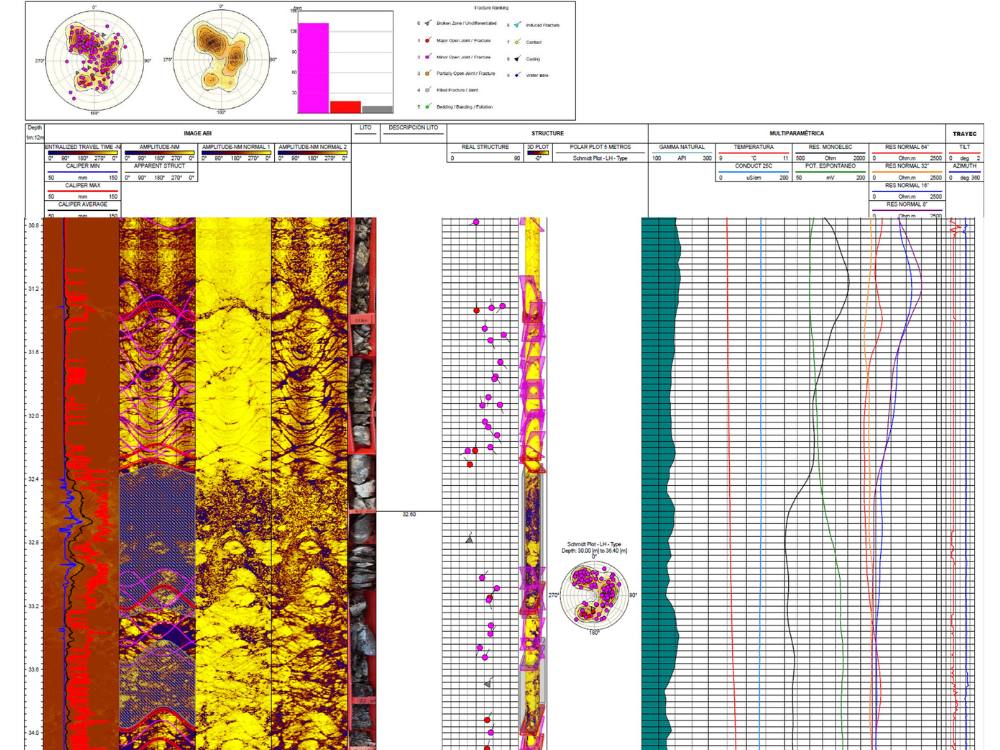Click the Major Open Joint red legend symbol
The image size is (1000, 750).
click(428, 40)
